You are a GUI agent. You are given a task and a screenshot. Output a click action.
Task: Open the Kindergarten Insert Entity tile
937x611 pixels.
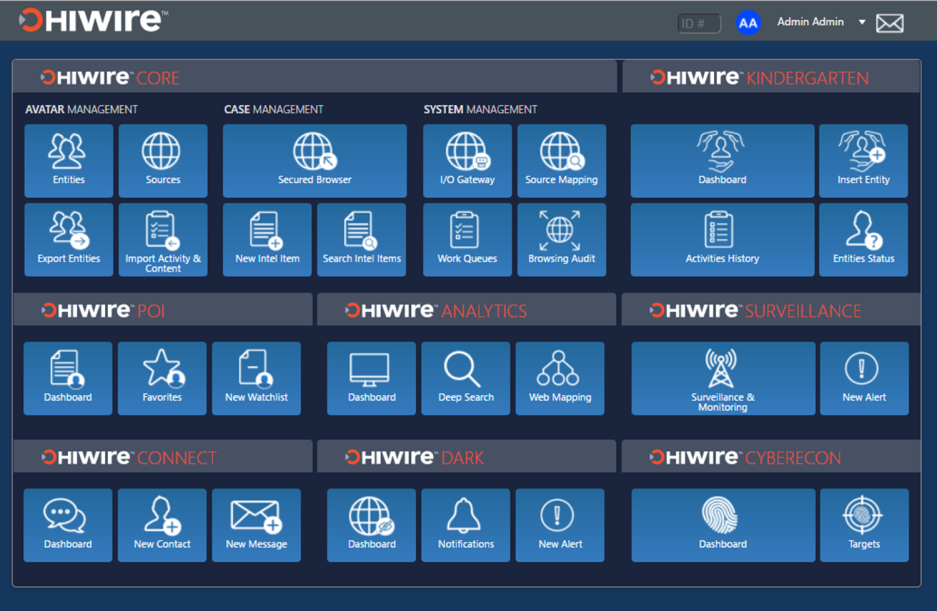point(863,160)
